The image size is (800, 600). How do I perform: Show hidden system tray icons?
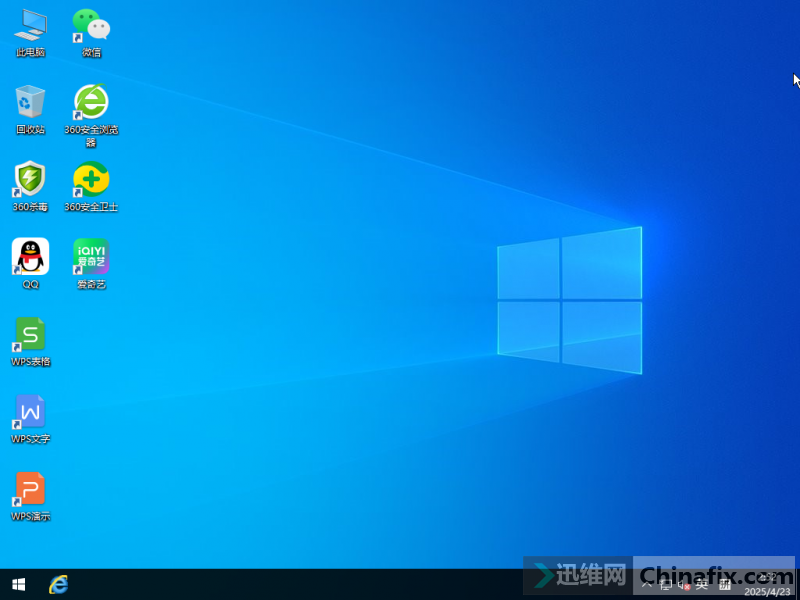point(646,585)
